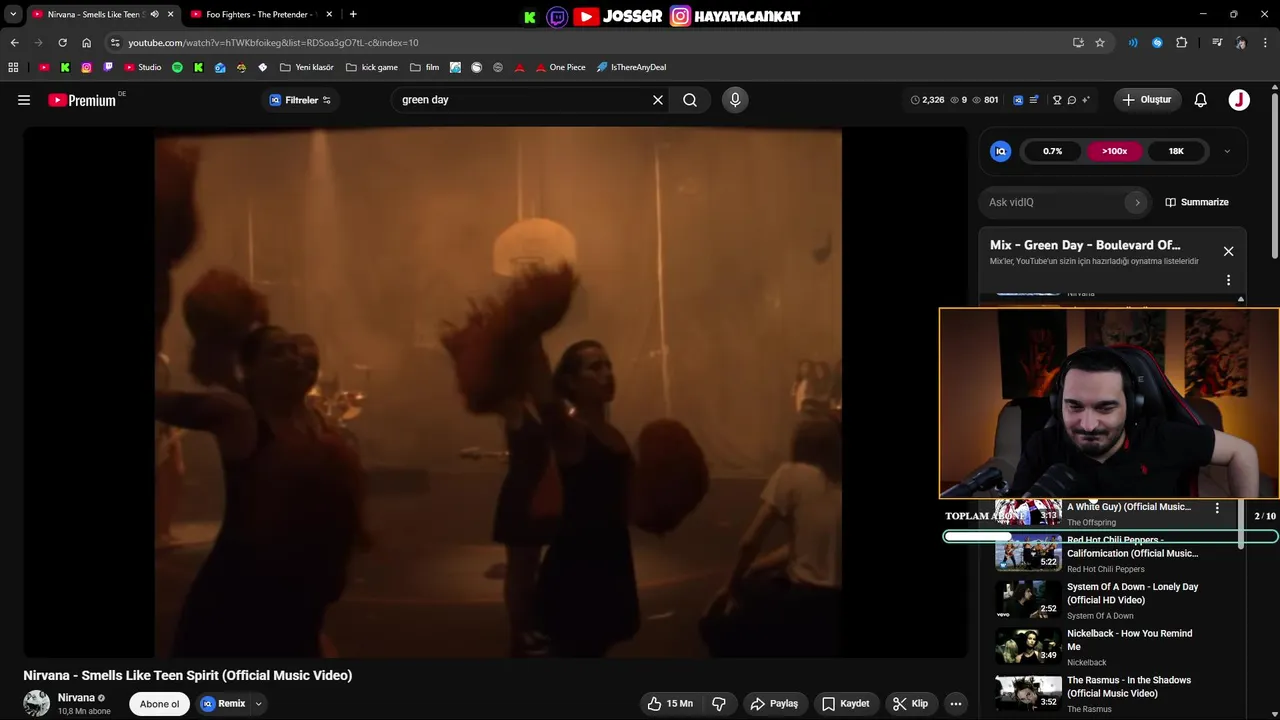Open the One Piece bookmark

coord(561,67)
